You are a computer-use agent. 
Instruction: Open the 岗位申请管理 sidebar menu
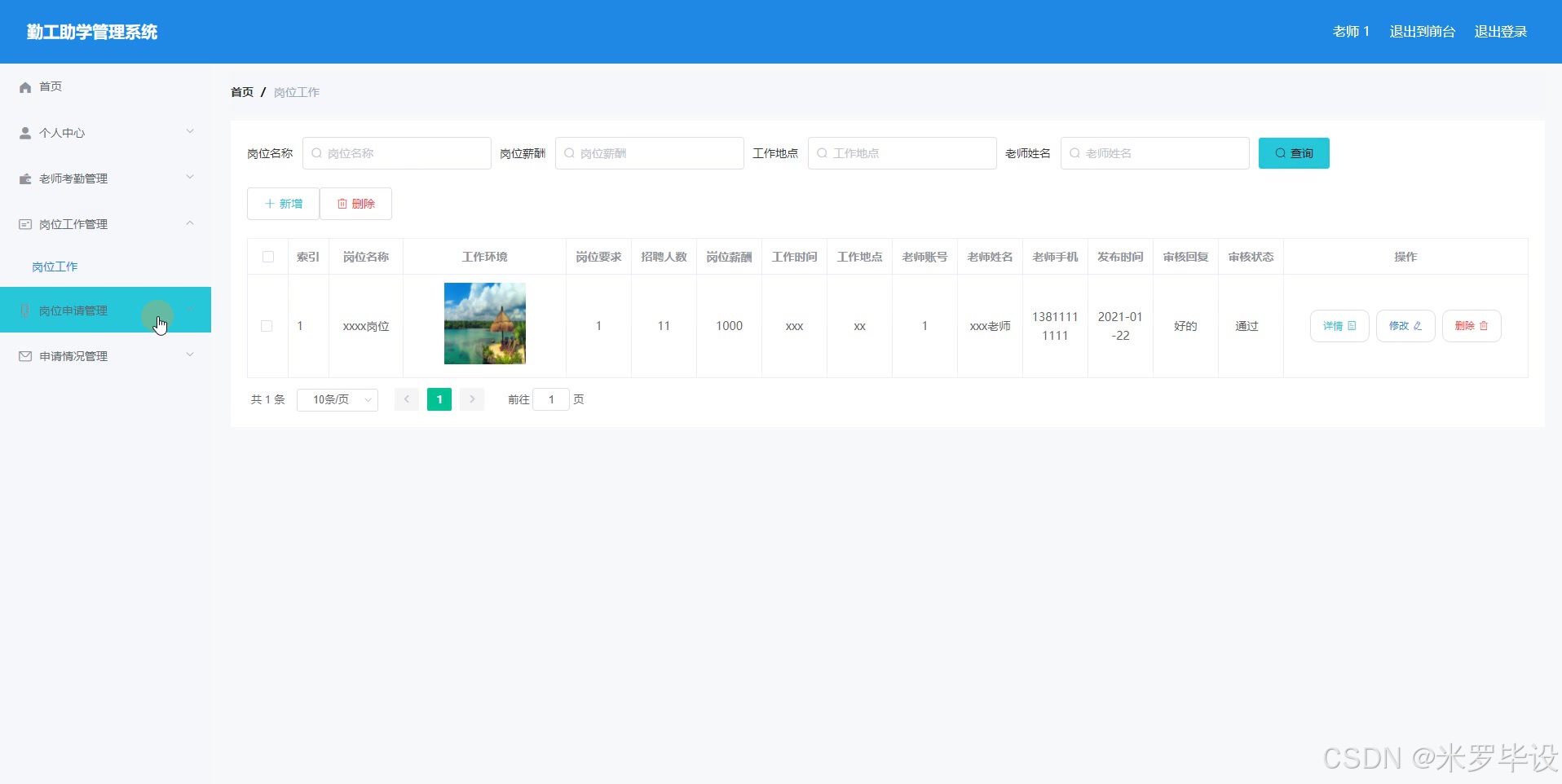(x=106, y=310)
